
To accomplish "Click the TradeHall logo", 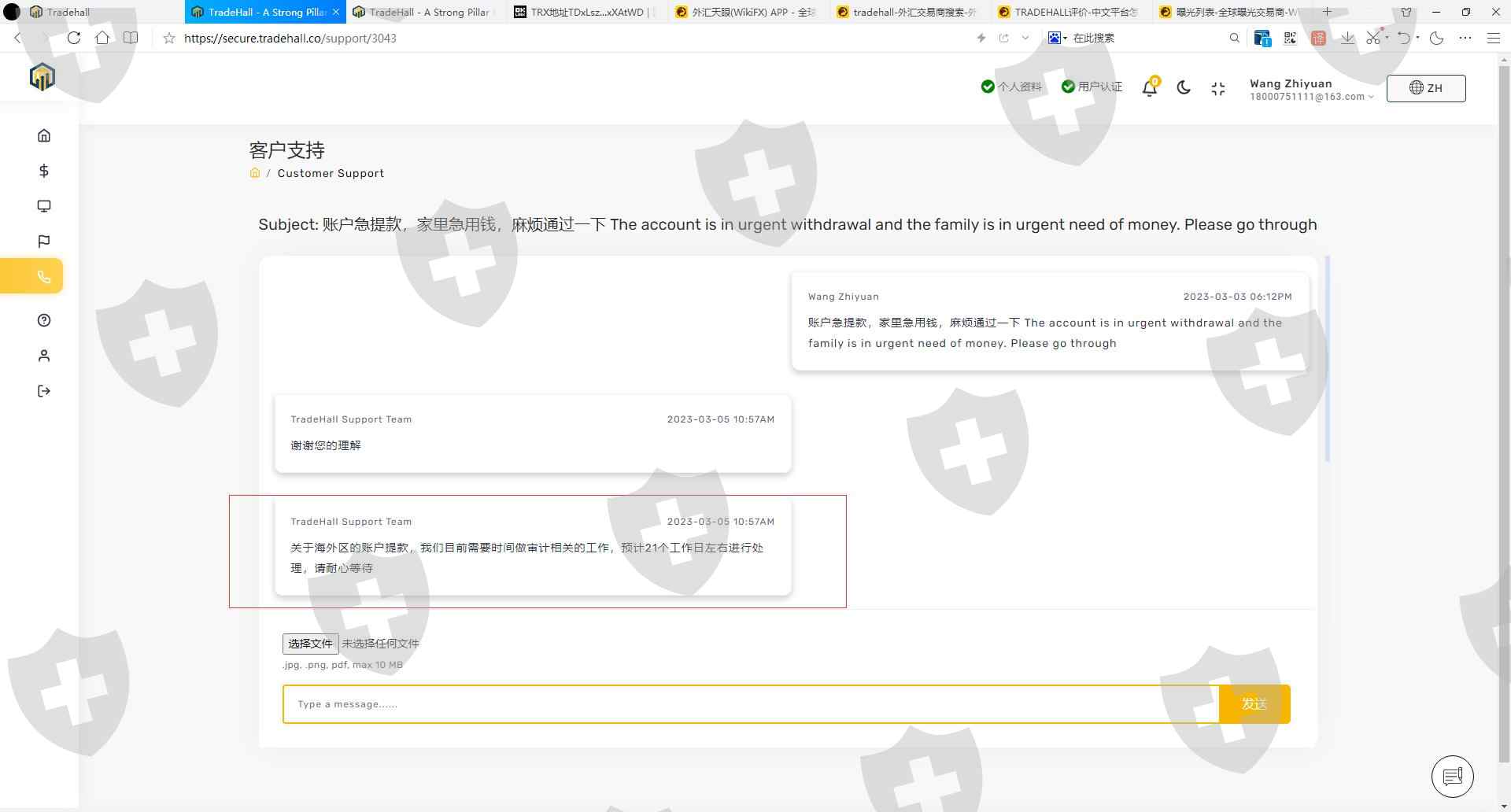I will tap(42, 77).
